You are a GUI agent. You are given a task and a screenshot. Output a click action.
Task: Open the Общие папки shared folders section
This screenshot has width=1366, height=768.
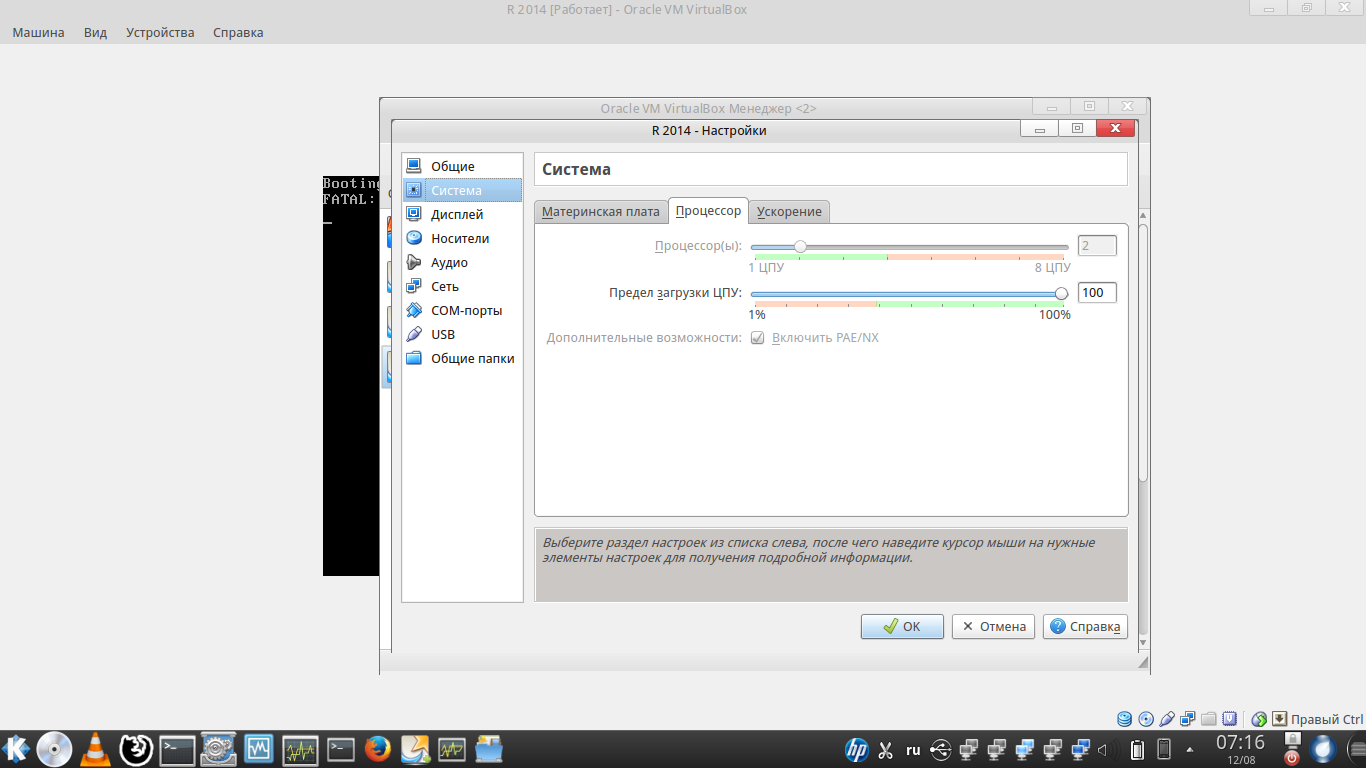coord(472,358)
